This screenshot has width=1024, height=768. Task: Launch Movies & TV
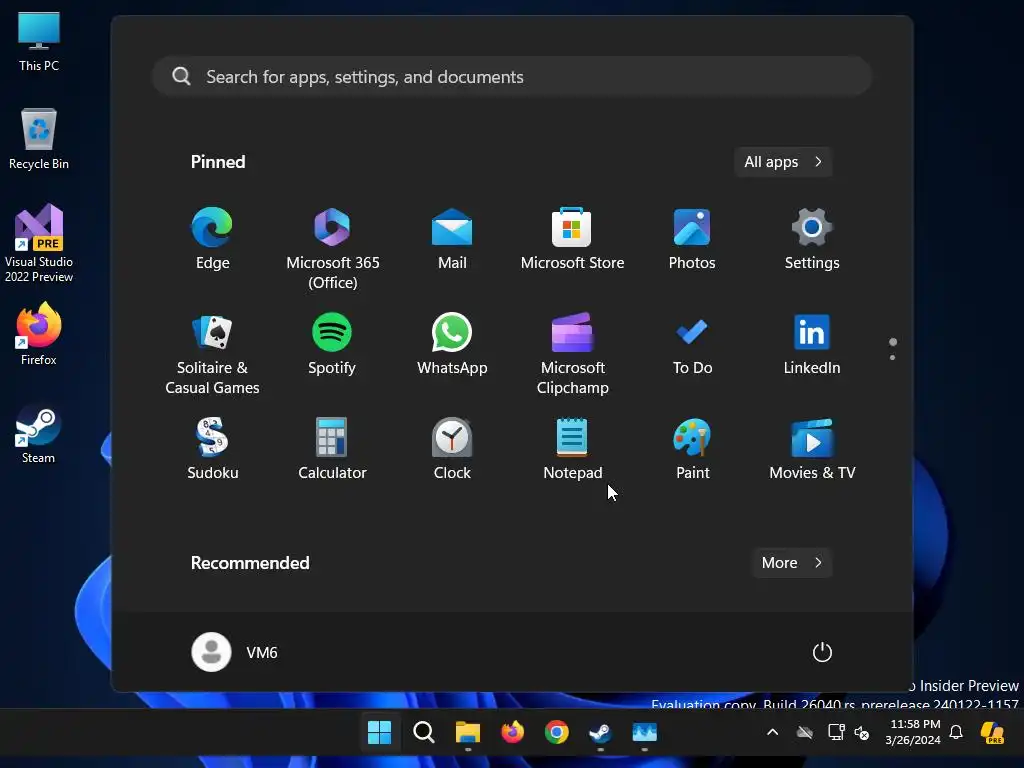[x=812, y=449]
